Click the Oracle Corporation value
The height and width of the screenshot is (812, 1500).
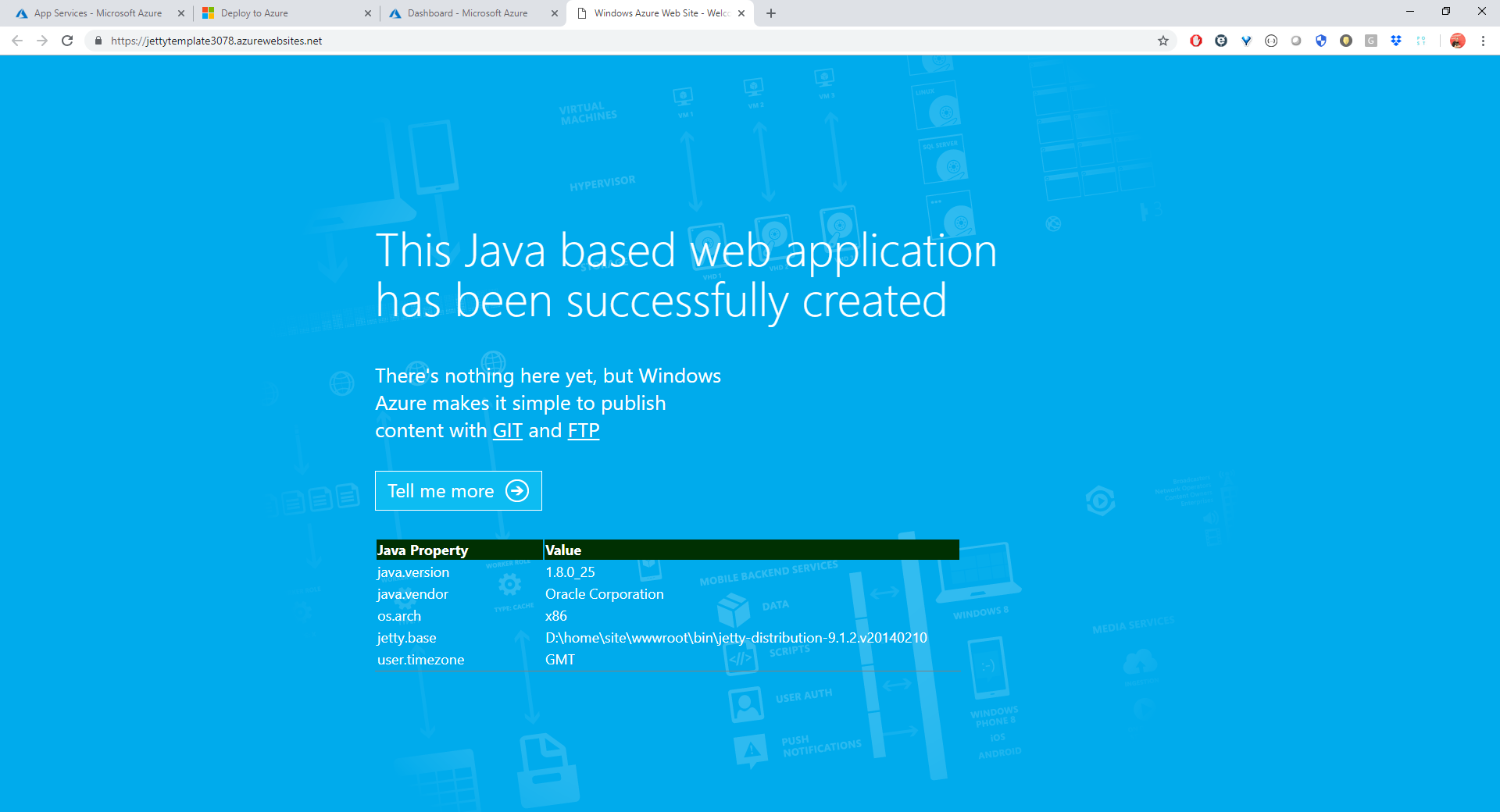point(605,594)
